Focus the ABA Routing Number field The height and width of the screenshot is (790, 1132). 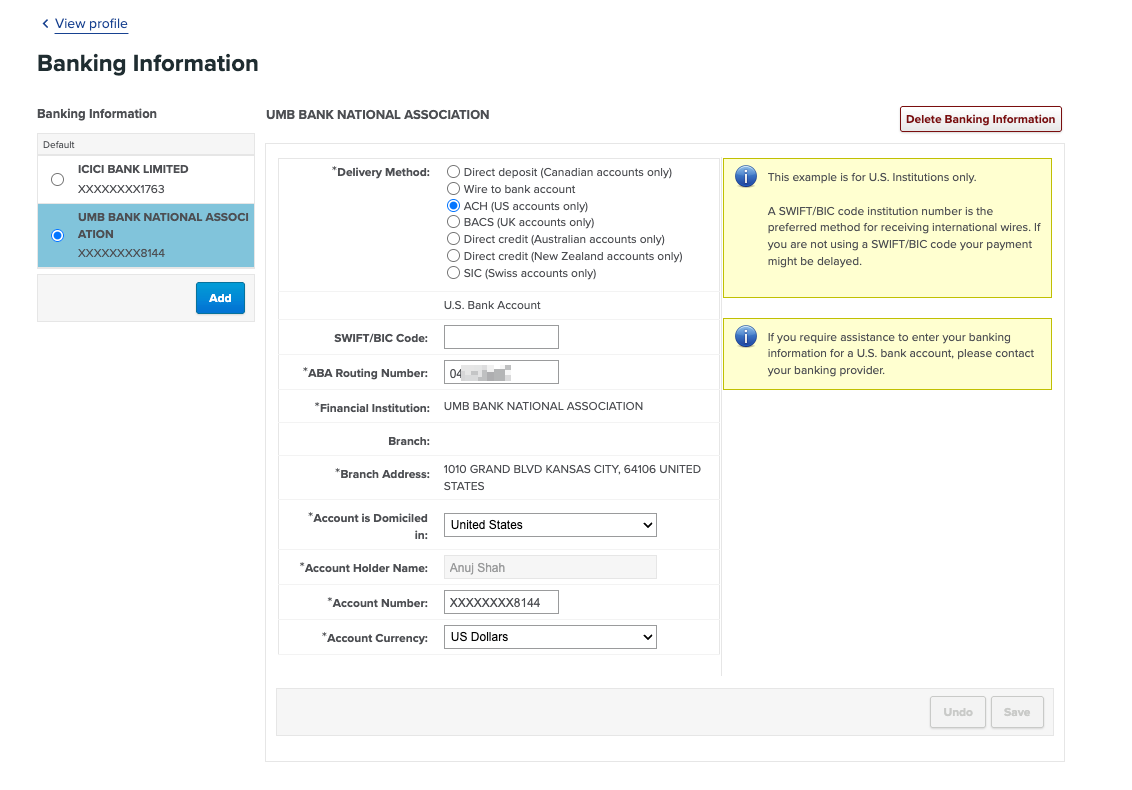(501, 373)
